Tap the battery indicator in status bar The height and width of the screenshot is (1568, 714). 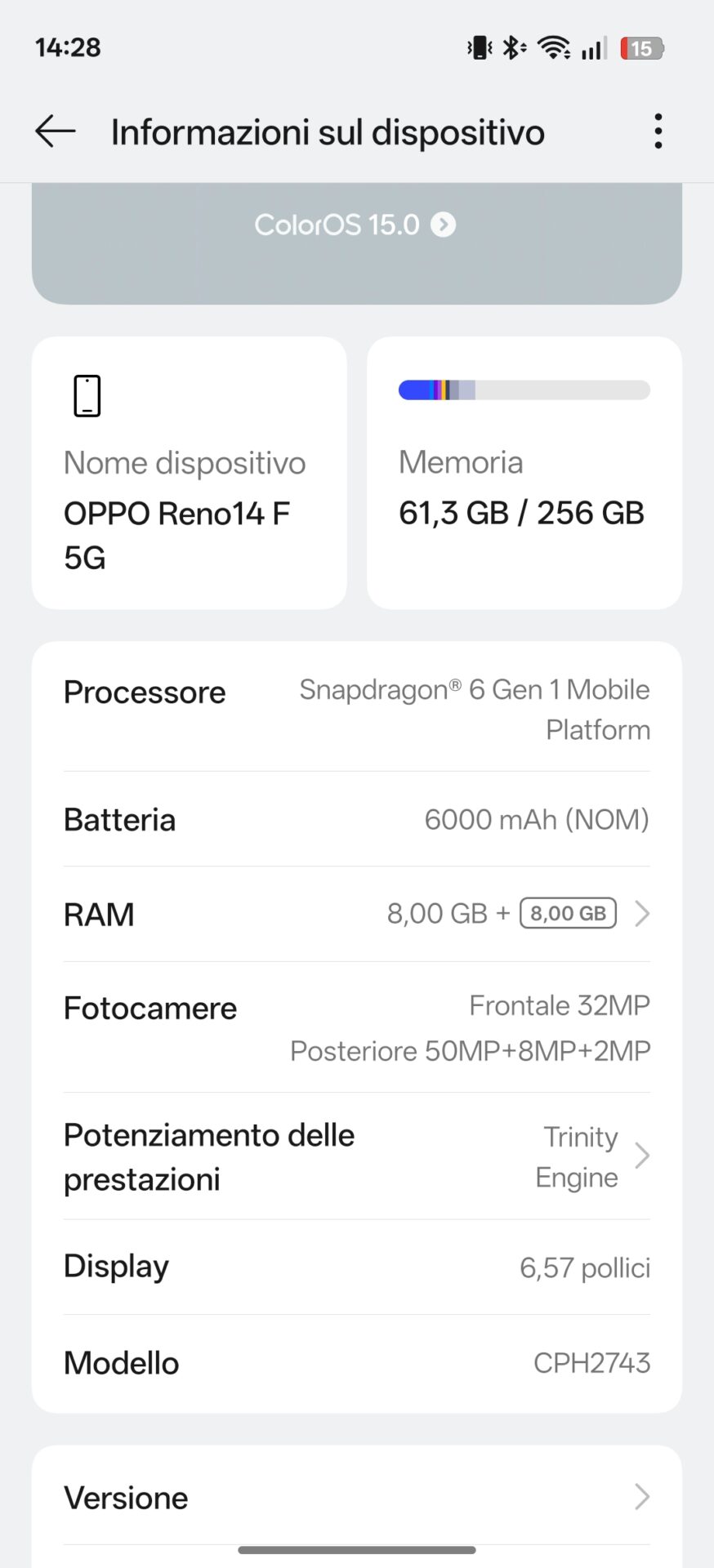(642, 48)
